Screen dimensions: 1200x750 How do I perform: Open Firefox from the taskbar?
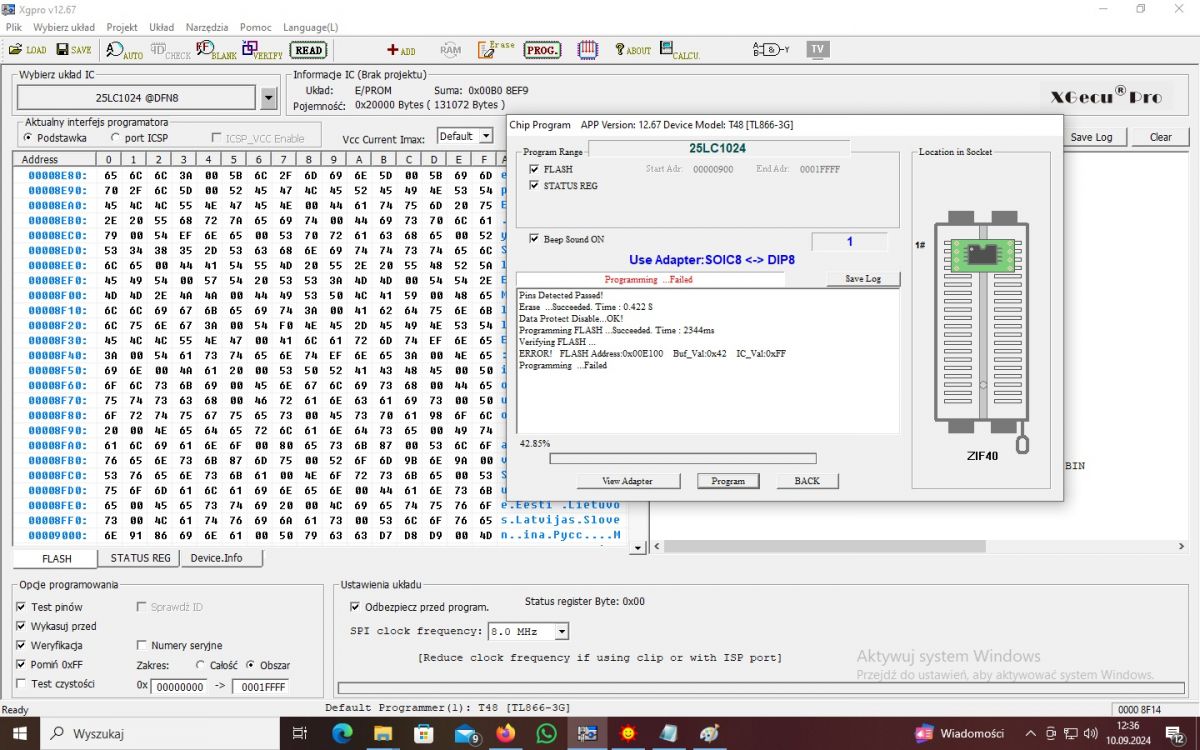(x=505, y=733)
